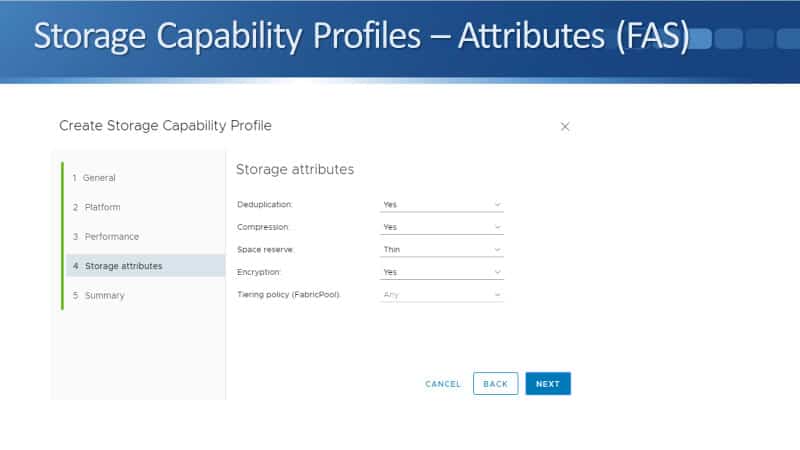This screenshot has width=800, height=450.
Task: Click the Next button
Action: [548, 384]
